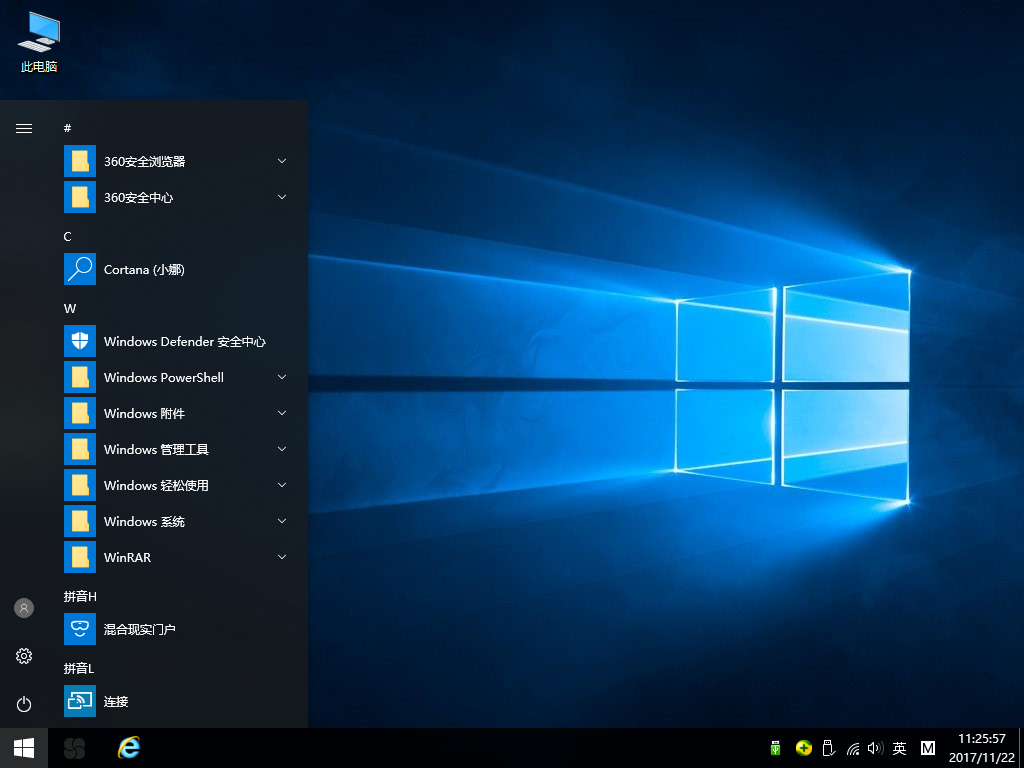Viewport: 1024px width, 768px height.
Task: Expand the Start menu hamburger button
Action: (24, 128)
